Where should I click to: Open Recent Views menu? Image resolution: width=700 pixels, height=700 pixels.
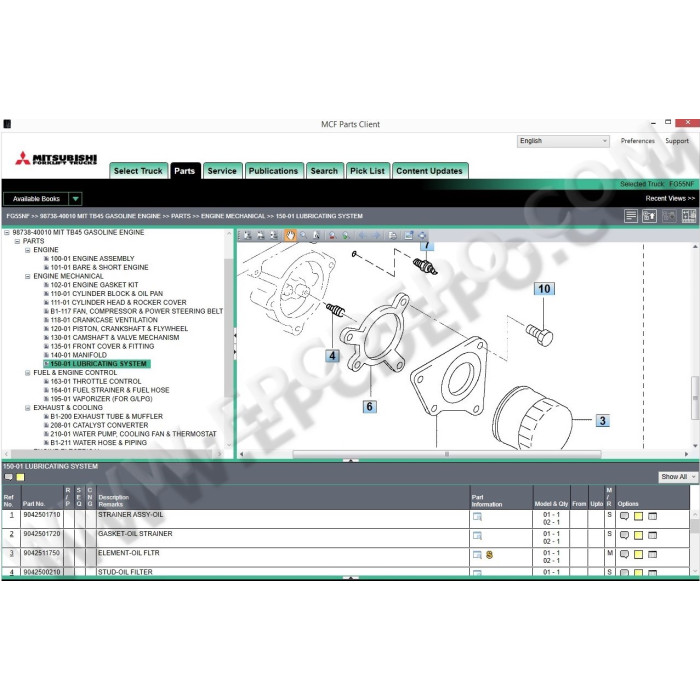point(670,199)
